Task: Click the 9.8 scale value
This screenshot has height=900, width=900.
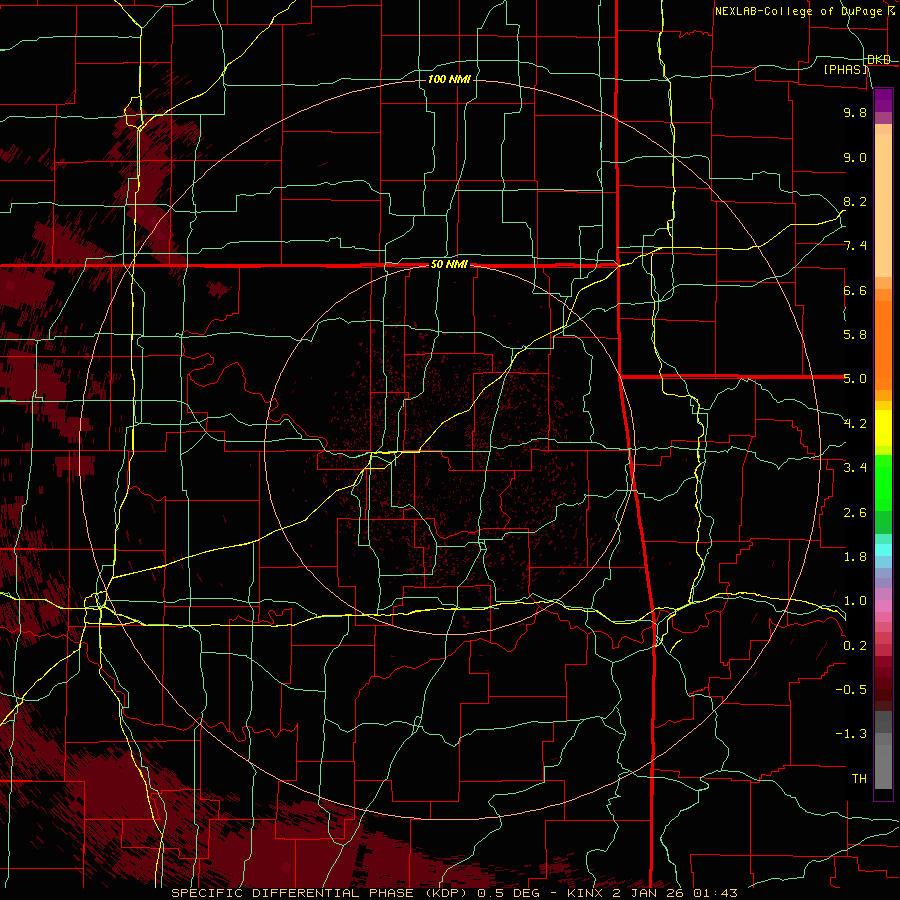Action: click(855, 112)
